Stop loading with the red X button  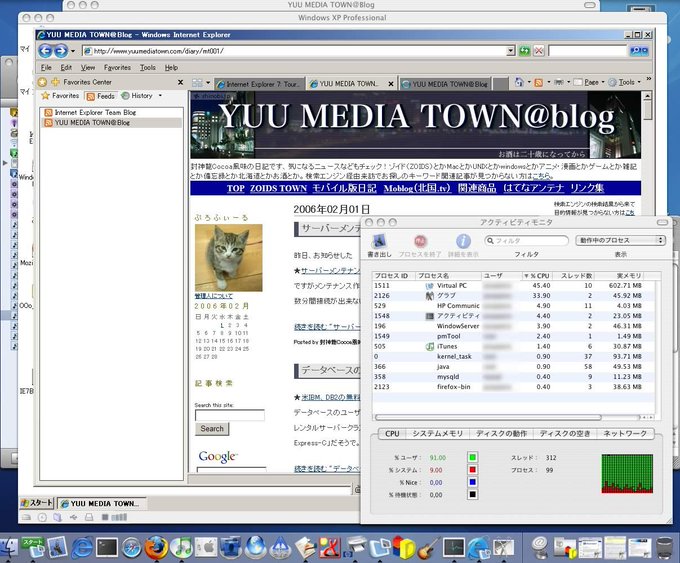[539, 51]
